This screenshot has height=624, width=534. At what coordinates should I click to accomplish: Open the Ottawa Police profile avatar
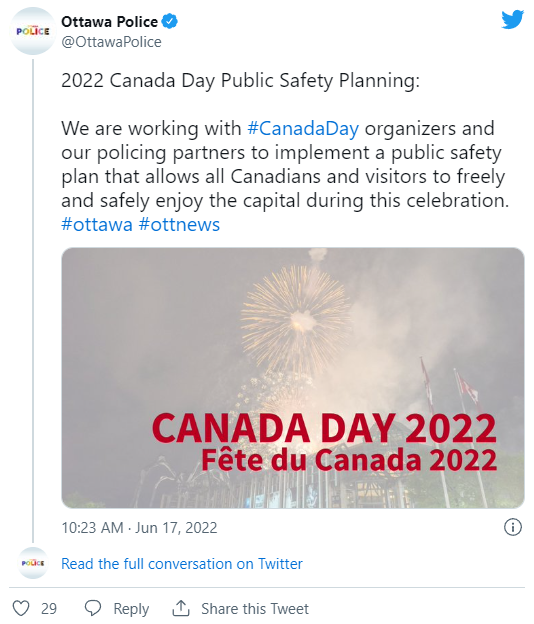pos(33,31)
